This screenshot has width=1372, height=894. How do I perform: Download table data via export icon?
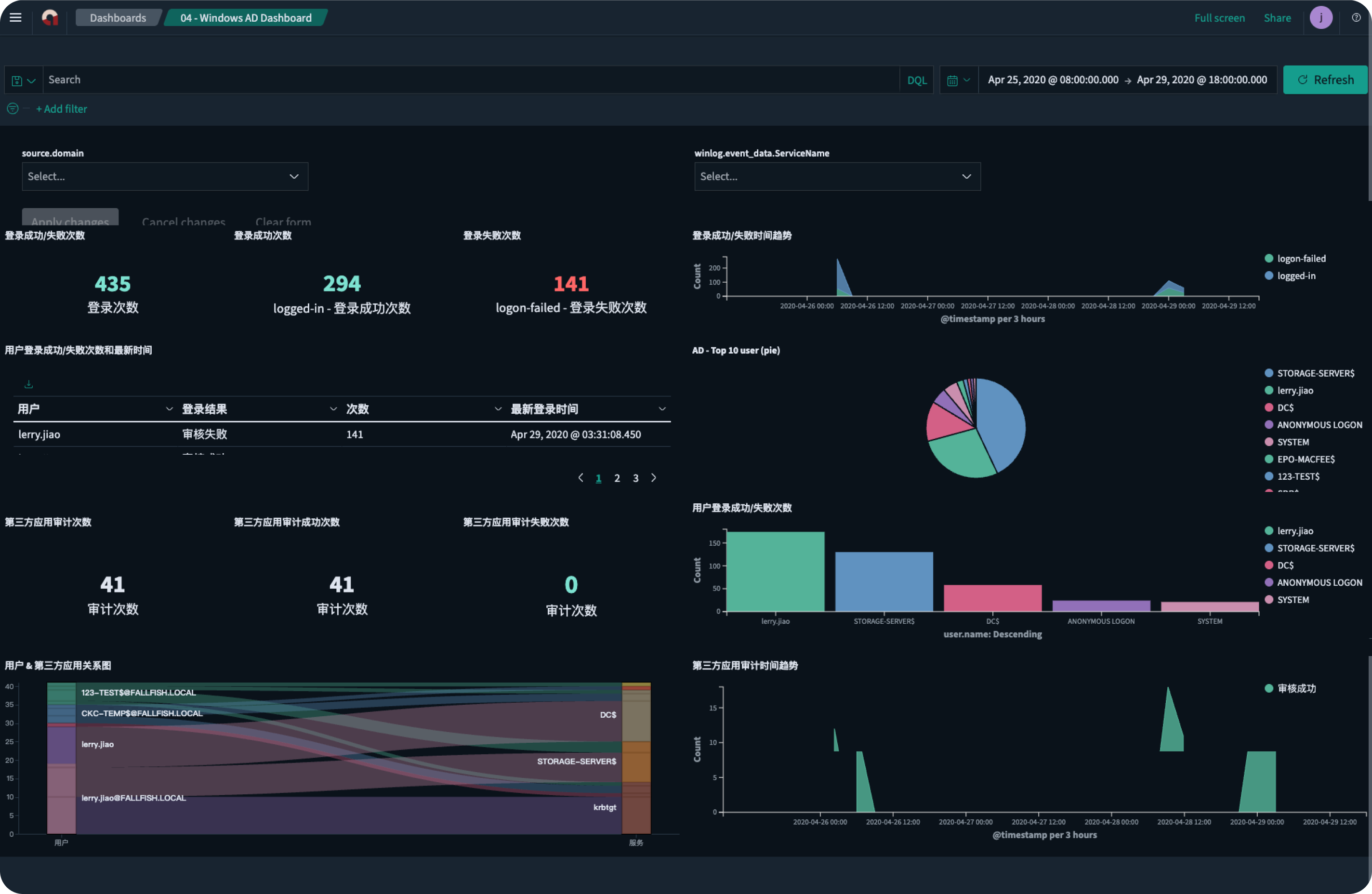click(29, 384)
